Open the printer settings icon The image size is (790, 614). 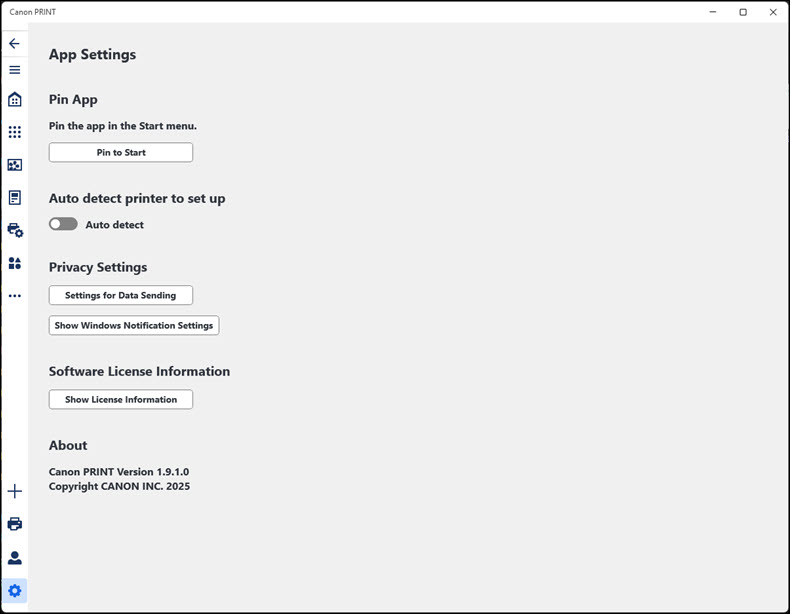click(14, 230)
